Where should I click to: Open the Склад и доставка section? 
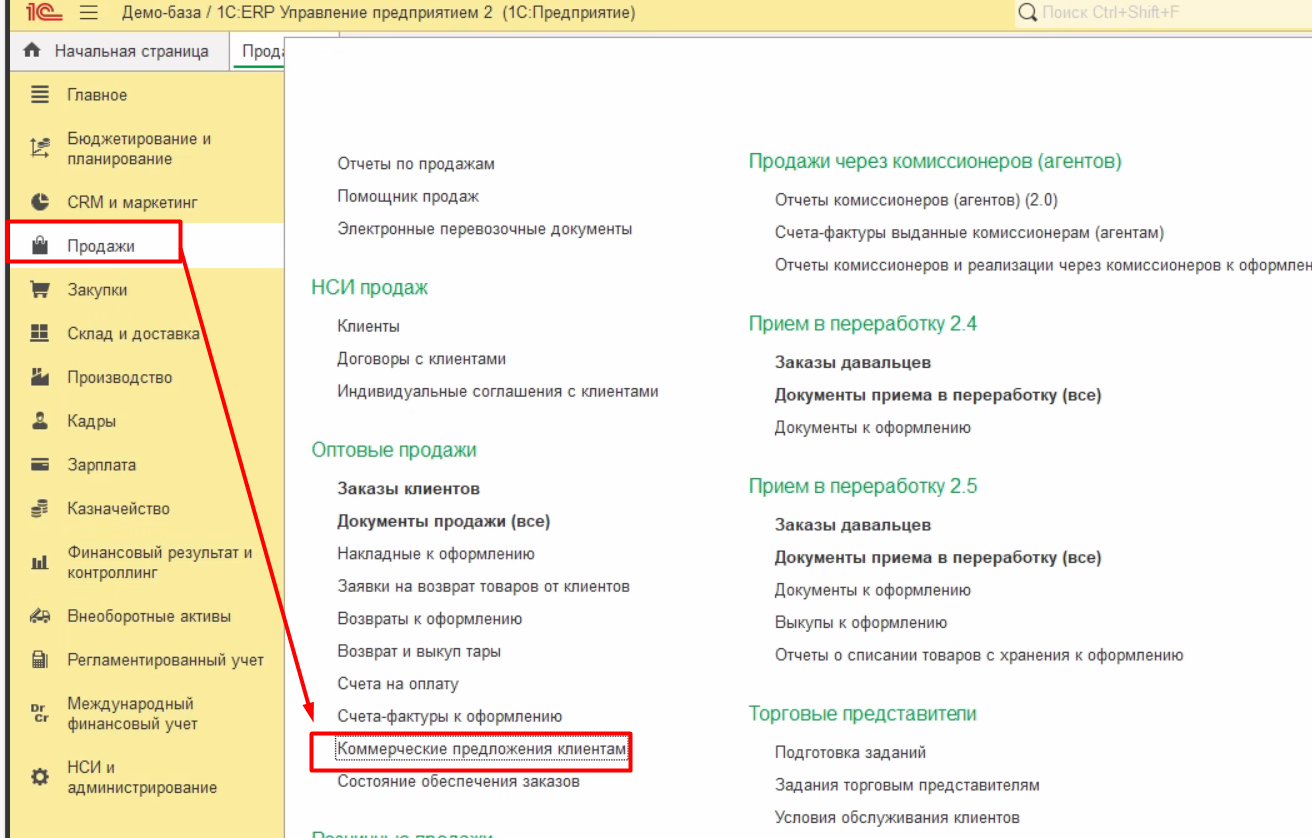click(x=133, y=334)
